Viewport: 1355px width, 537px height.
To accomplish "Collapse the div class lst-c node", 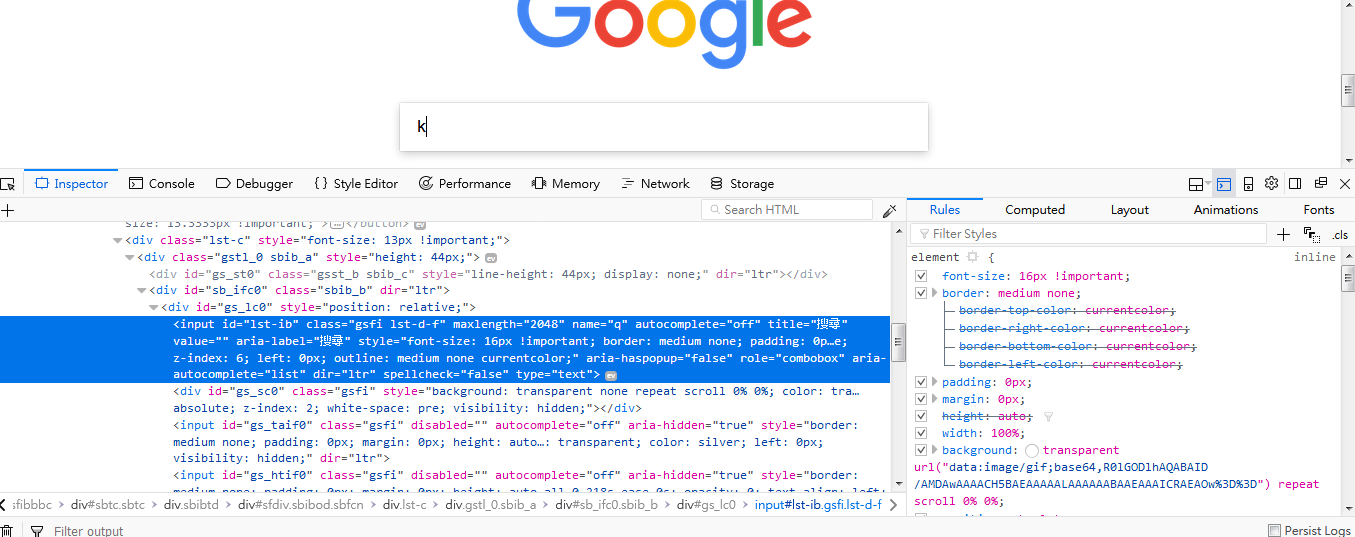I will [x=118, y=240].
